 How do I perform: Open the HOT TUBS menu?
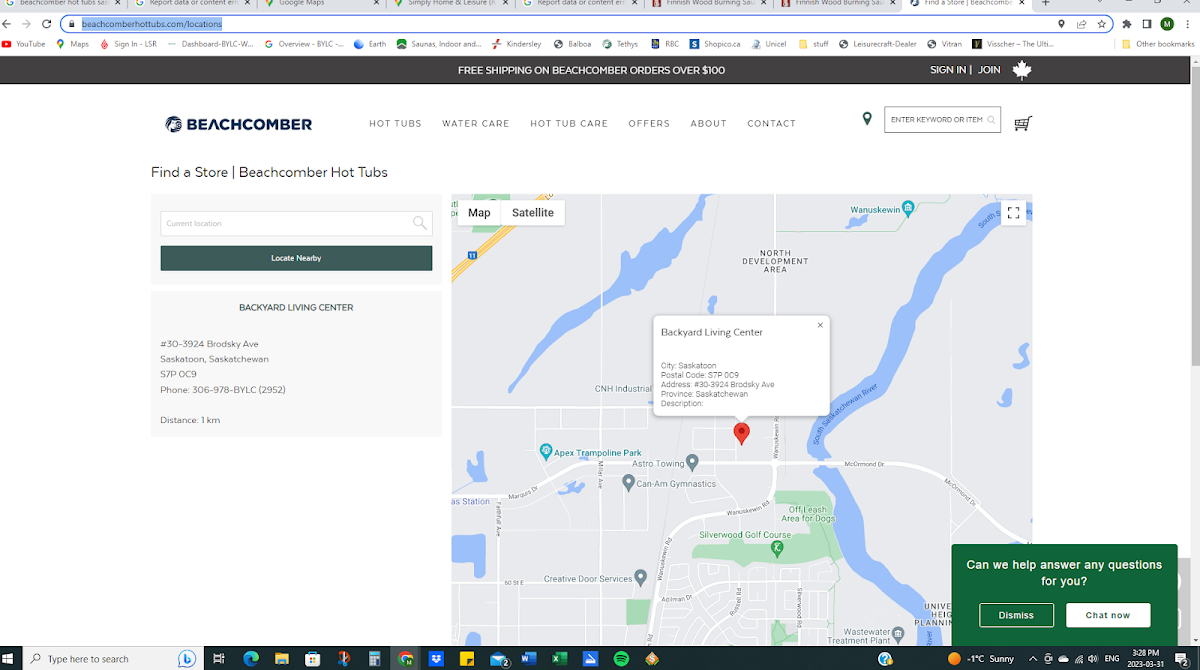pos(395,124)
